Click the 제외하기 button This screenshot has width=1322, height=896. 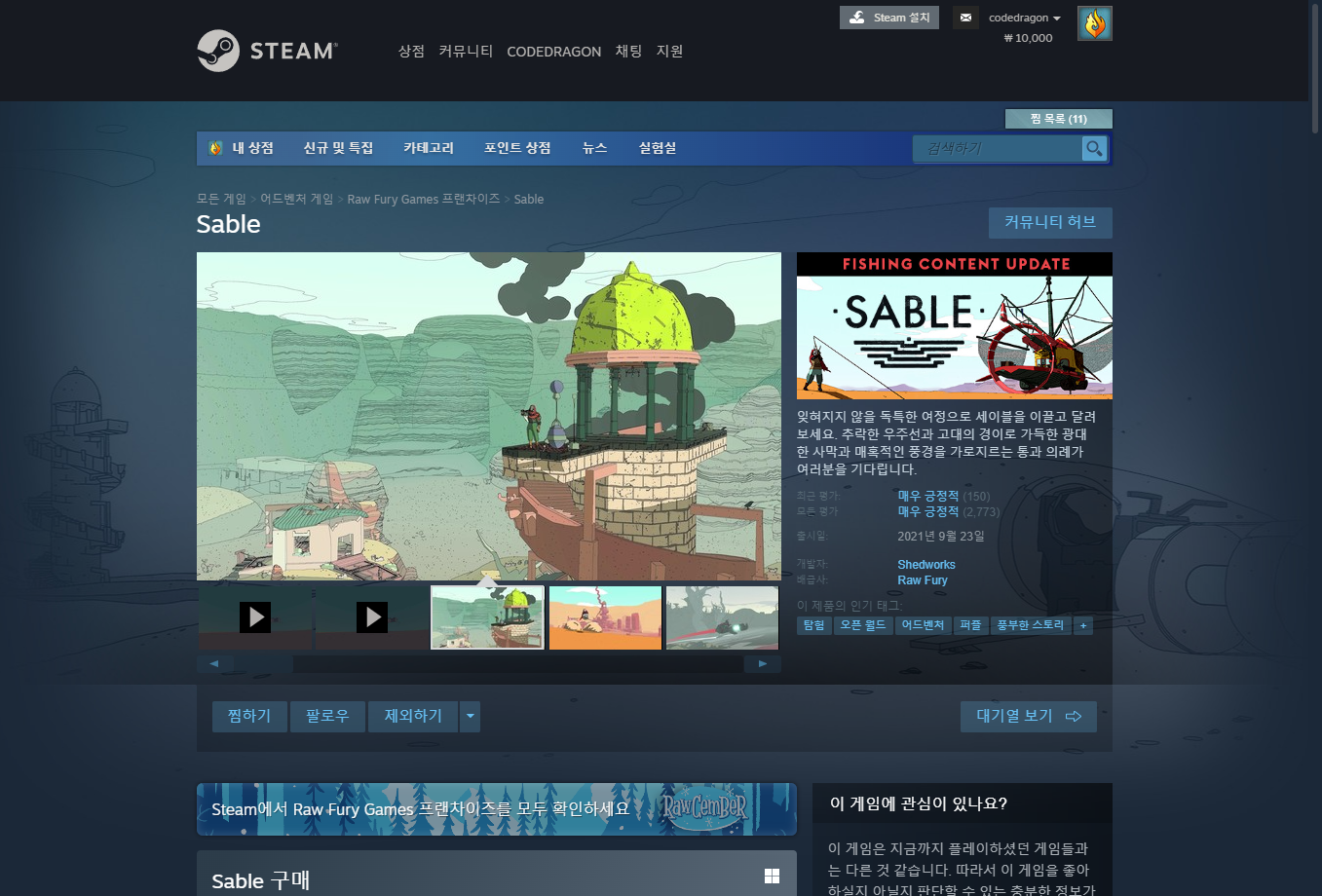[413, 717]
